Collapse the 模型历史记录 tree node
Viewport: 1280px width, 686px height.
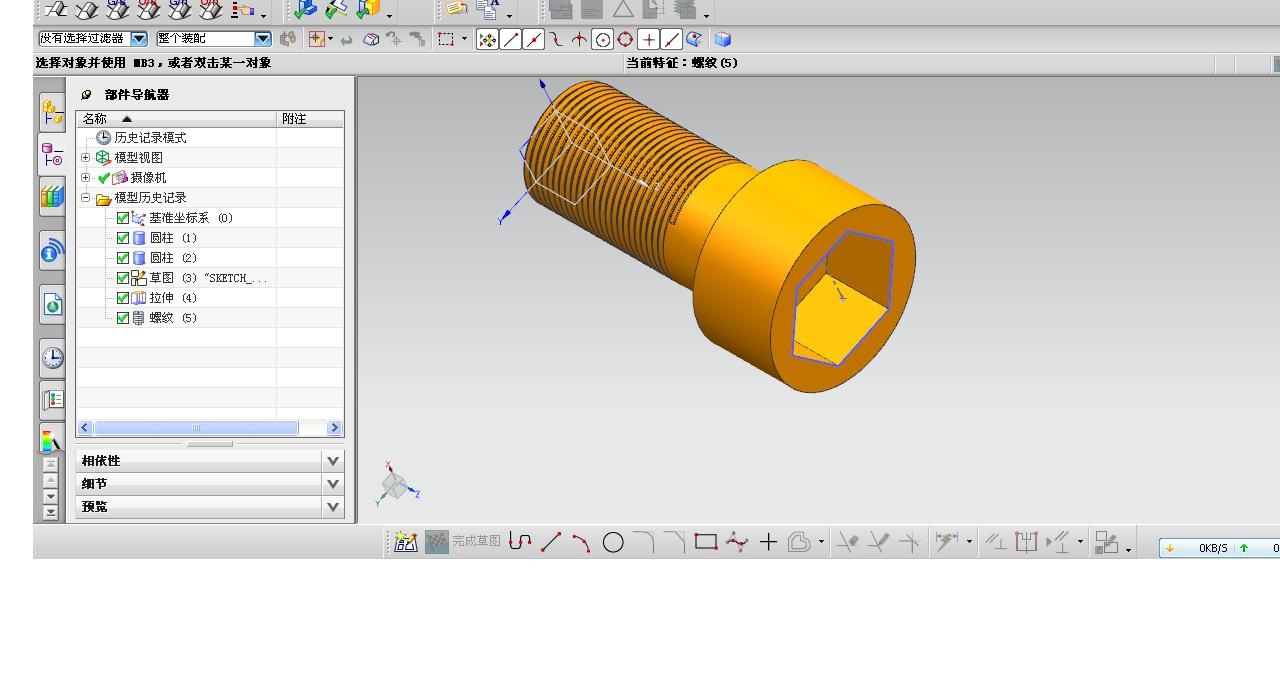(86, 198)
